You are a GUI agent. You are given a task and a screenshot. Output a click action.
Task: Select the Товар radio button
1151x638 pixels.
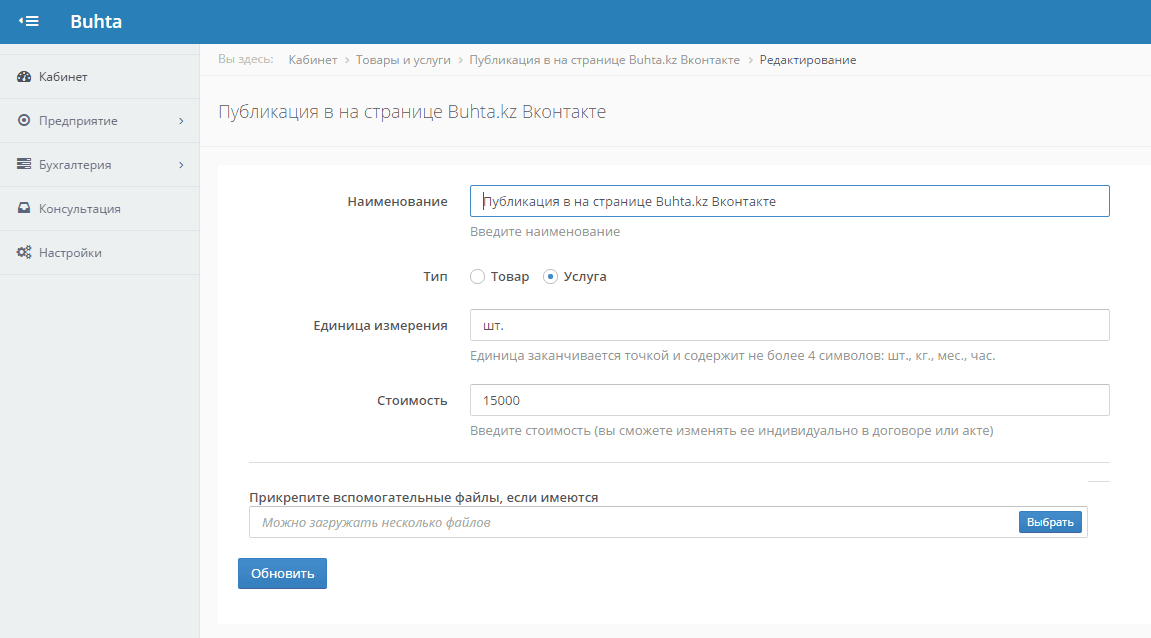478,277
